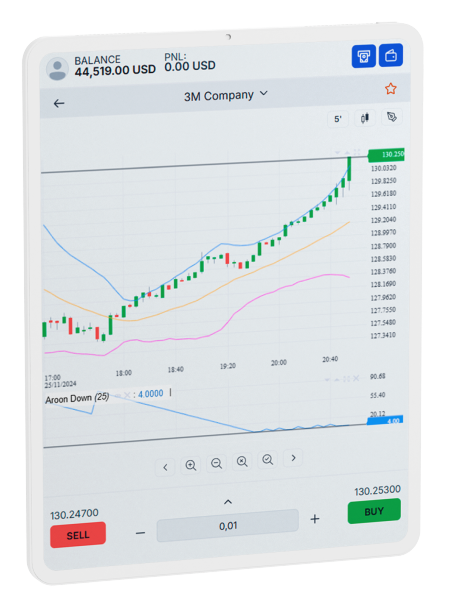Open the blue wallet icon button
Screen dimensions: 454x605
391,55
